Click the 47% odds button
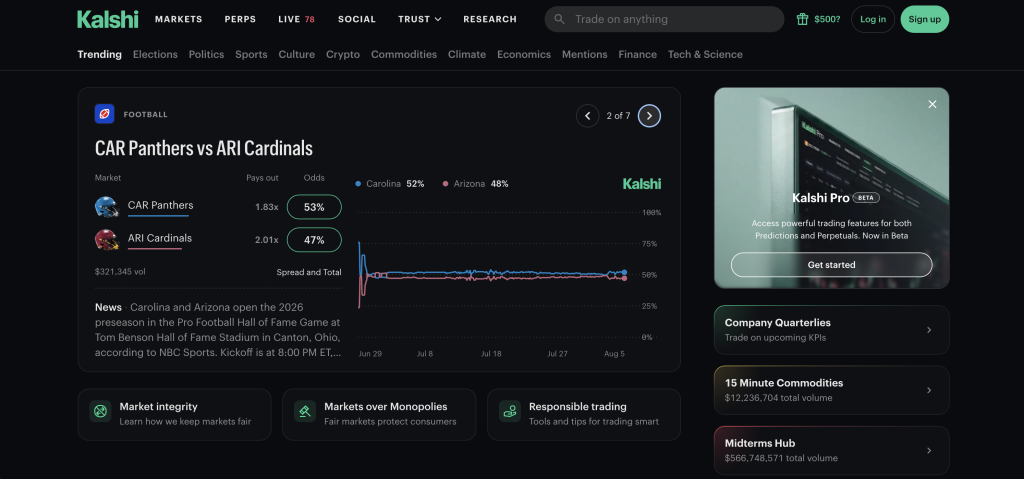Image resolution: width=1024 pixels, height=479 pixels. coord(314,240)
